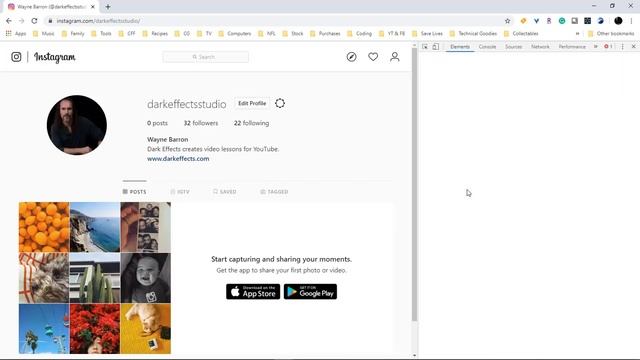Open the Chrome three-dot menu
640x360 pixels.
click(x=631, y=21)
